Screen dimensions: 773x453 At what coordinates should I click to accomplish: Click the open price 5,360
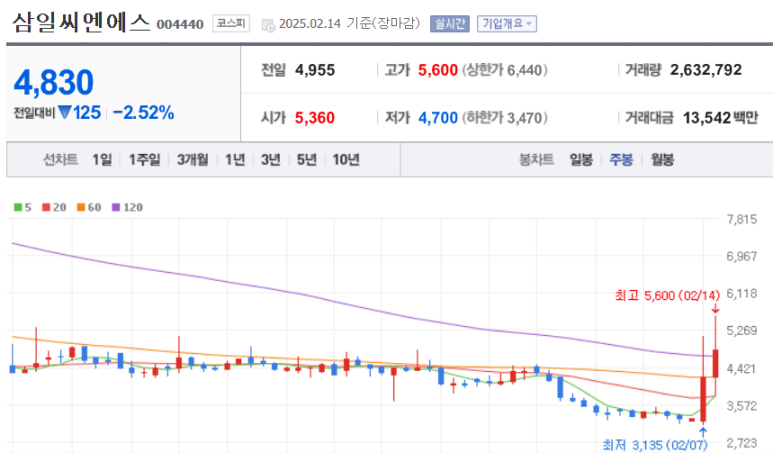point(315,118)
